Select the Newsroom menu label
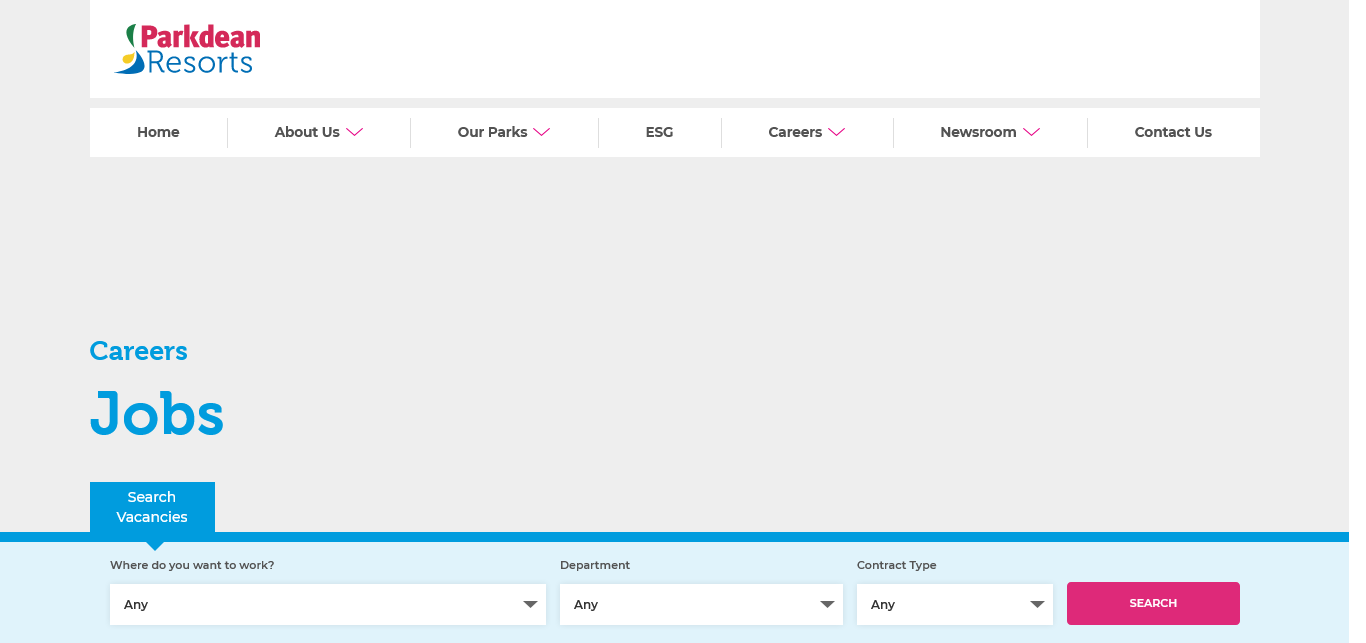This screenshot has height=643, width=1366. (978, 132)
